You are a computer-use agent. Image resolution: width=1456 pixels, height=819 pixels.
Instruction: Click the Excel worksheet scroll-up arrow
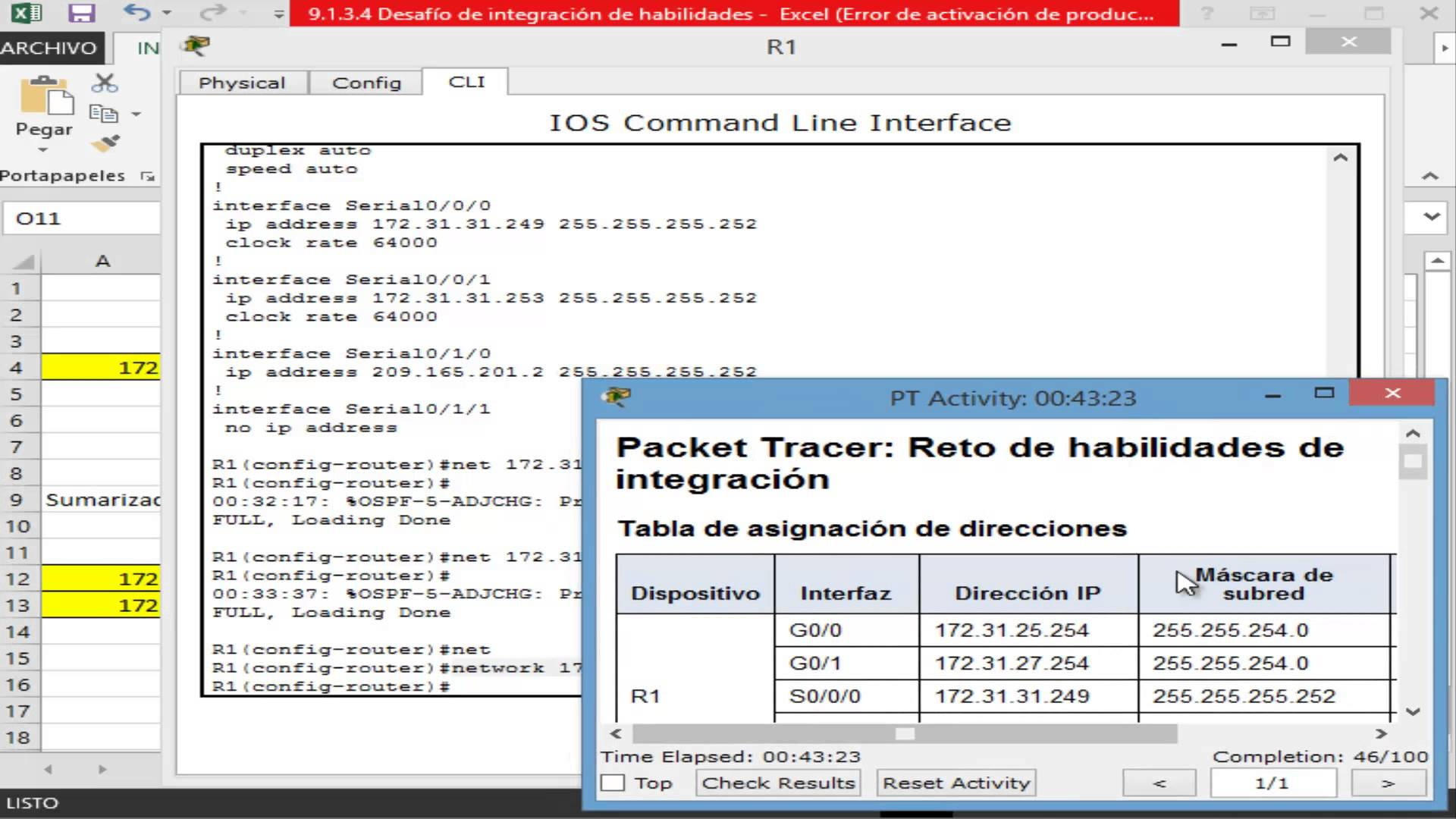pyautogui.click(x=1438, y=262)
